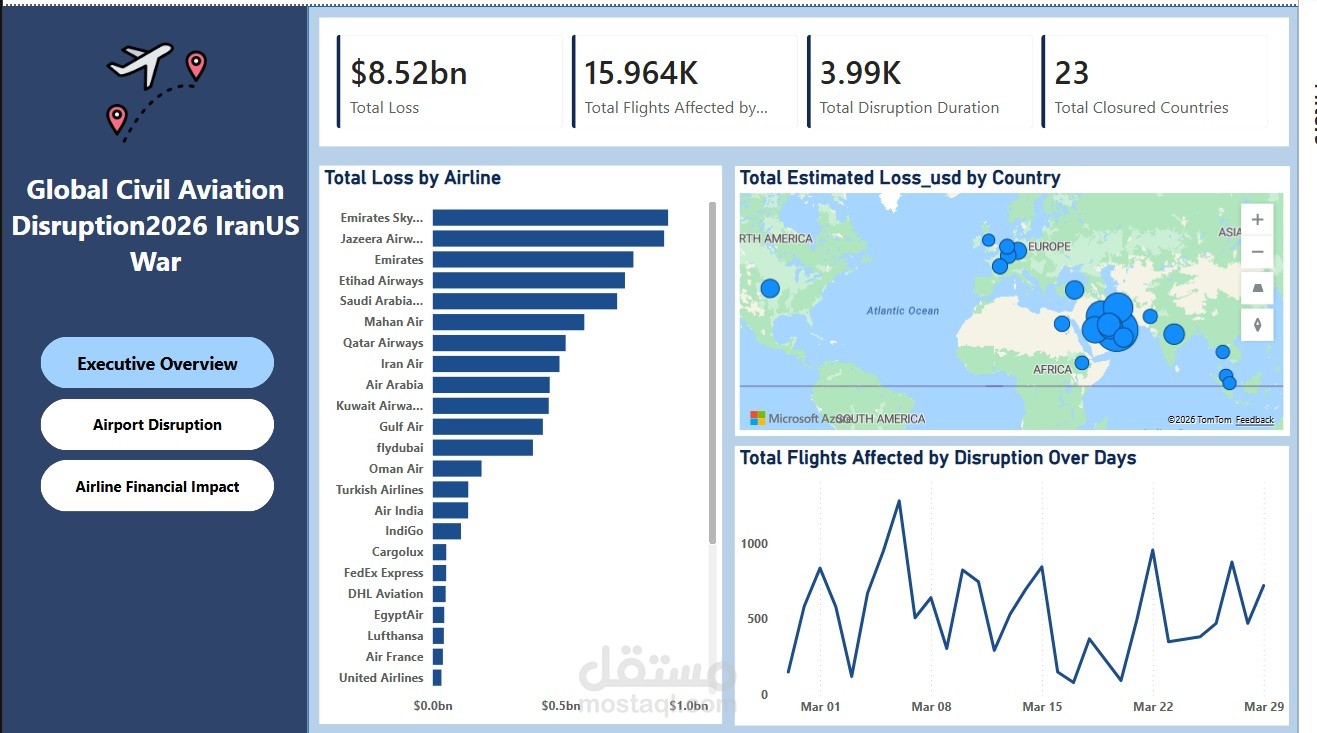Select the Jazeera Airw... bar

click(548, 238)
